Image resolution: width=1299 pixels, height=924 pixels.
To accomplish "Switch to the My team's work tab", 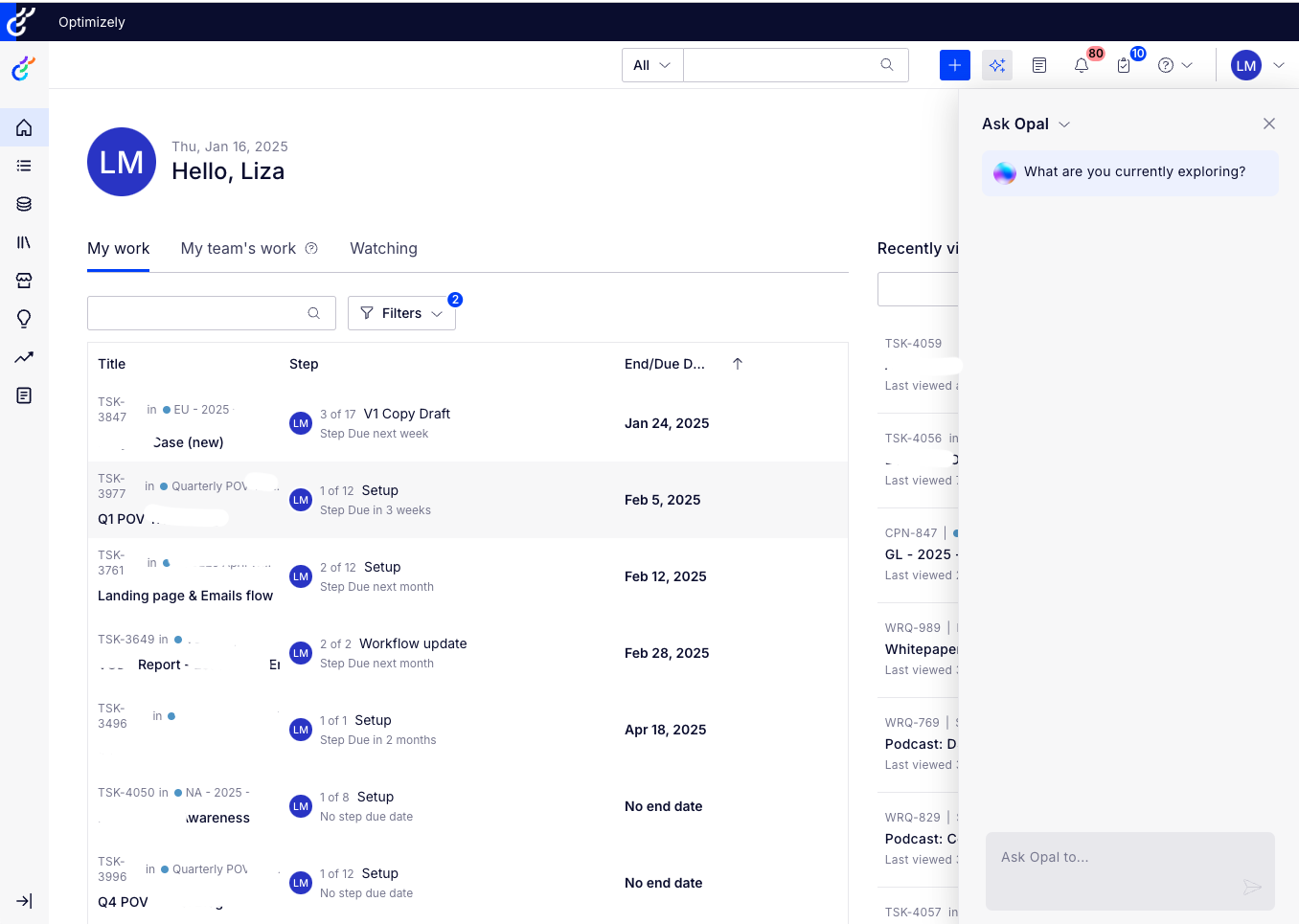I will [239, 248].
